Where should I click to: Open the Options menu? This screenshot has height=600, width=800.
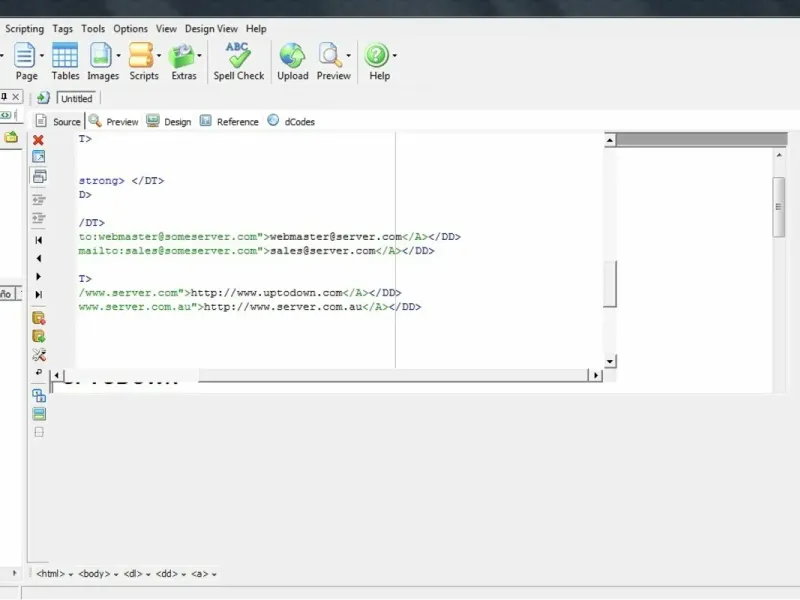click(x=131, y=29)
